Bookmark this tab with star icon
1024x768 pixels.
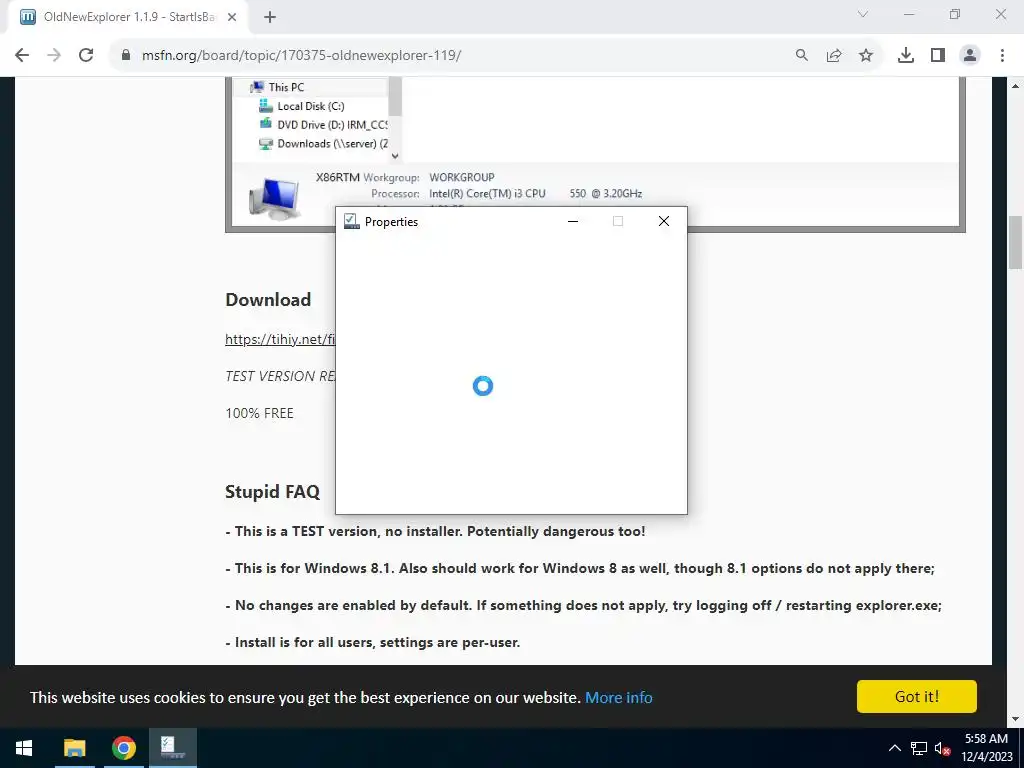866,56
